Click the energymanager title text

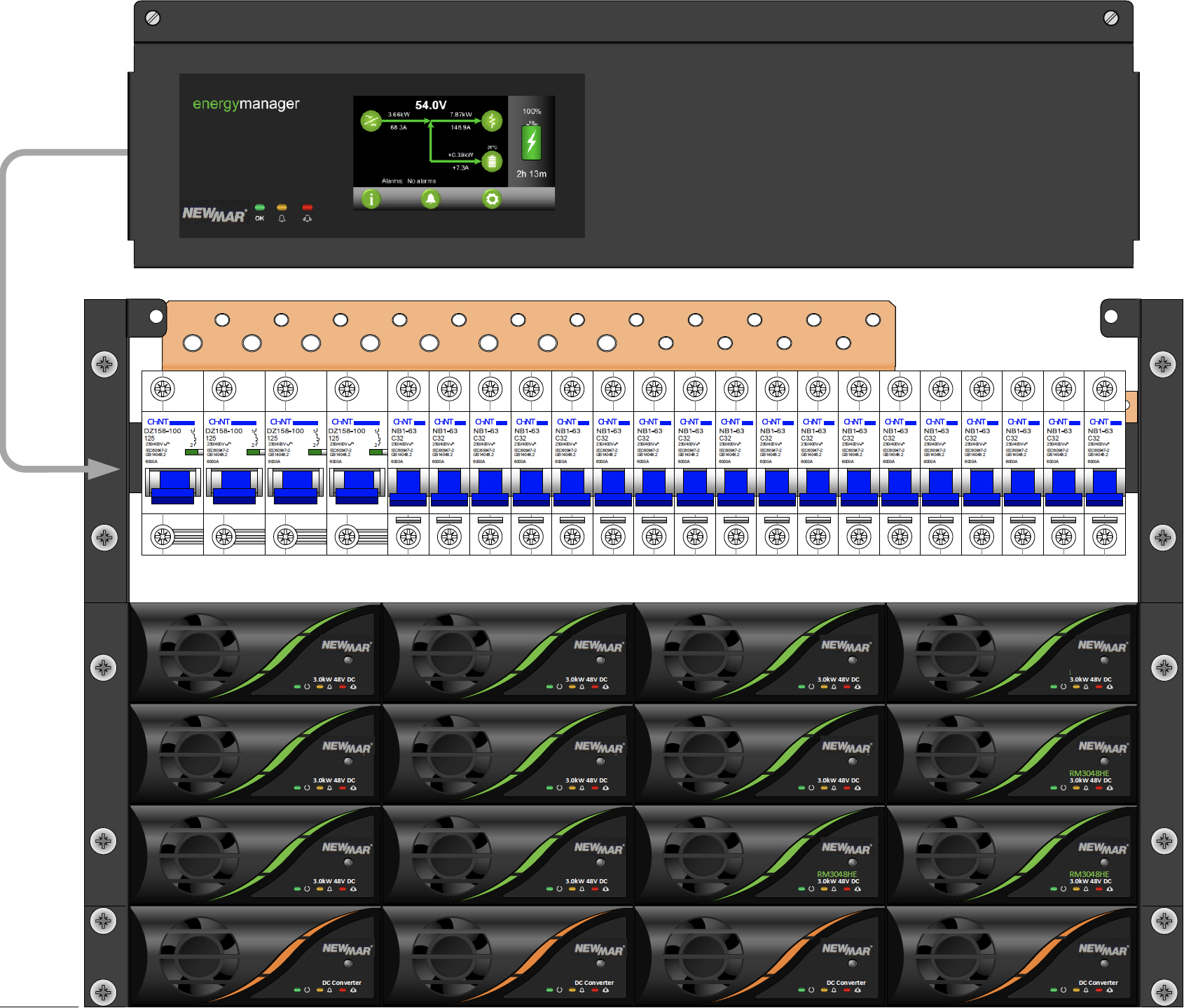(x=246, y=104)
